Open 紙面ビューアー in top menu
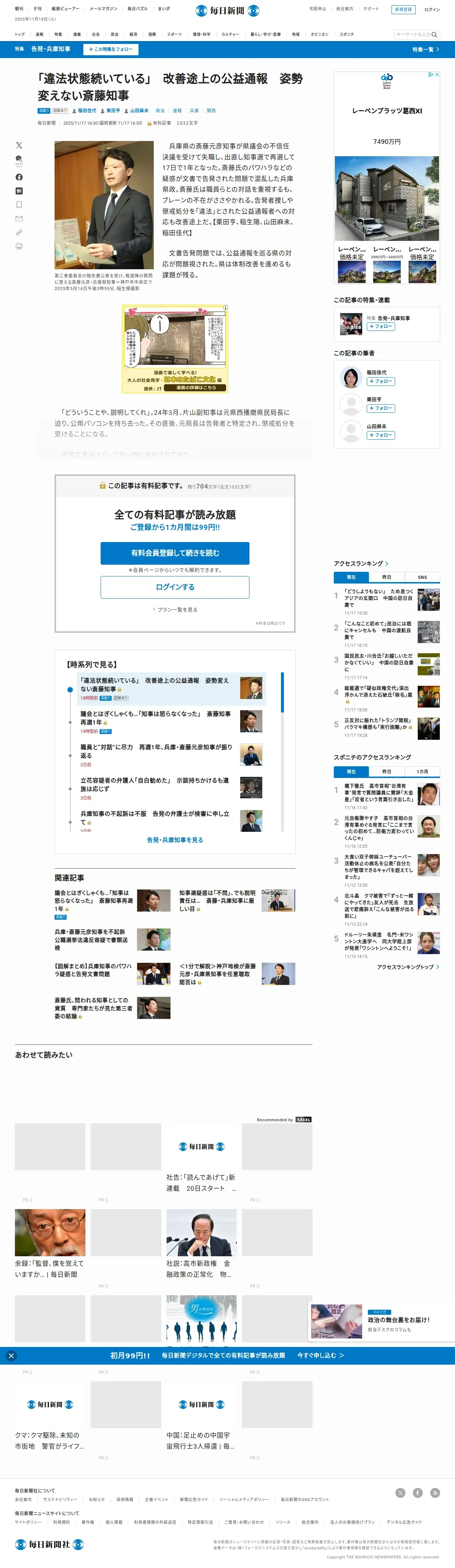The width and height of the screenshot is (455, 1568). point(66,9)
